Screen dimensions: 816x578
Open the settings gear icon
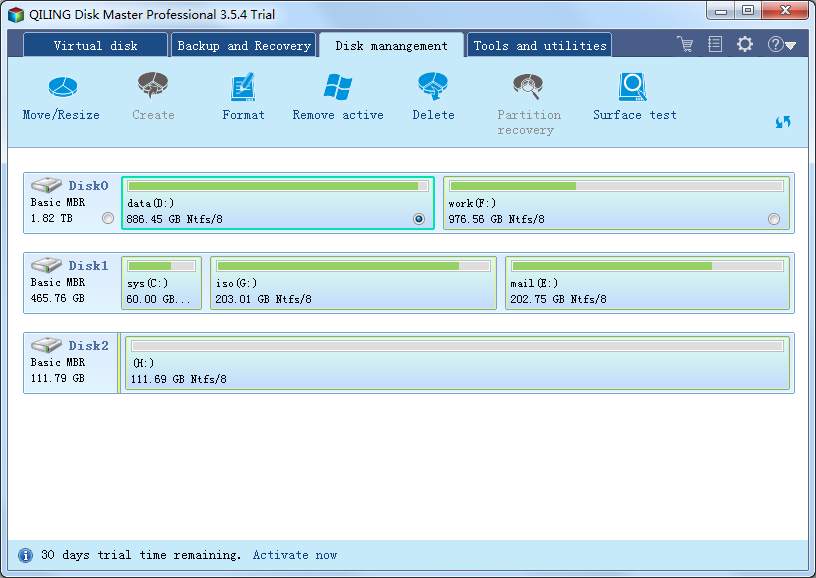[745, 45]
